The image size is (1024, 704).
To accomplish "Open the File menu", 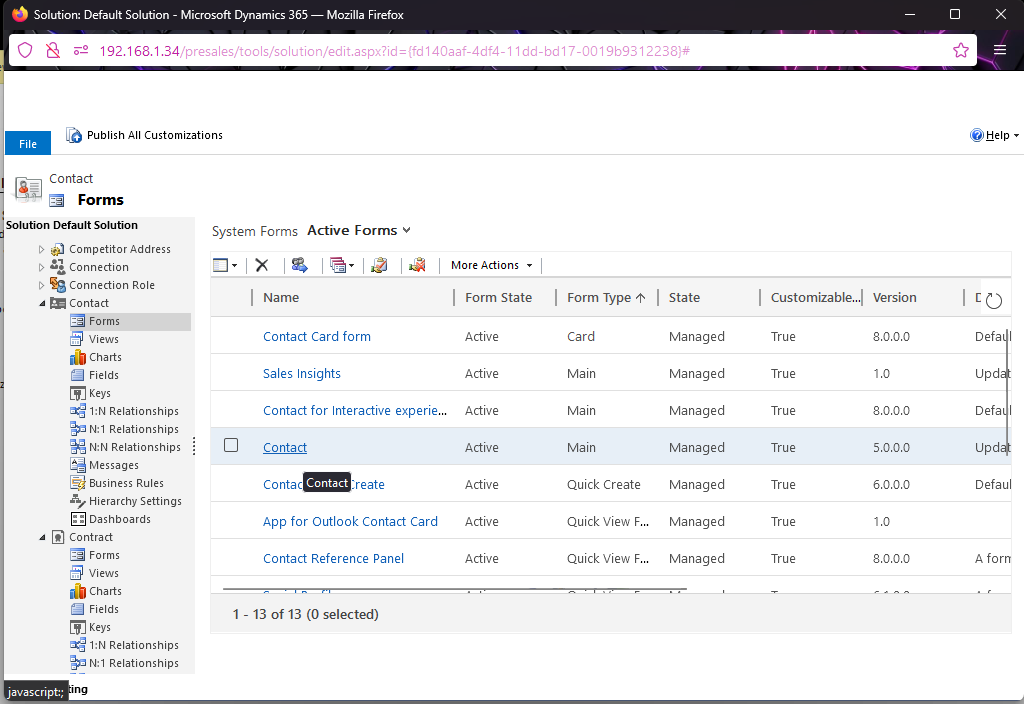I will pos(28,143).
